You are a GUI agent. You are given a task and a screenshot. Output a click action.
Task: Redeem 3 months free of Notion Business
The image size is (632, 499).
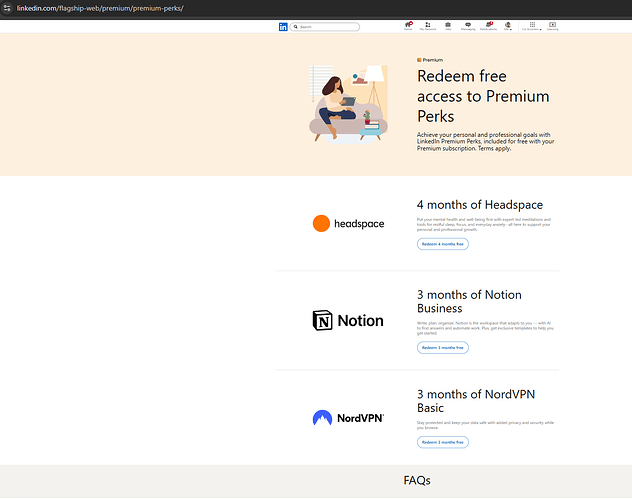click(x=443, y=347)
